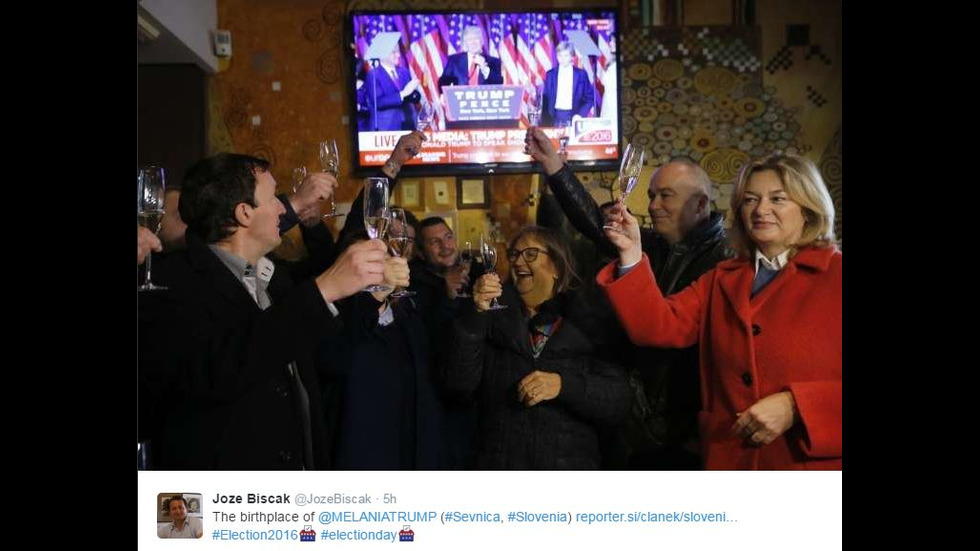Select the #Slovenia hashtag
The image size is (980, 551).
click(538, 517)
